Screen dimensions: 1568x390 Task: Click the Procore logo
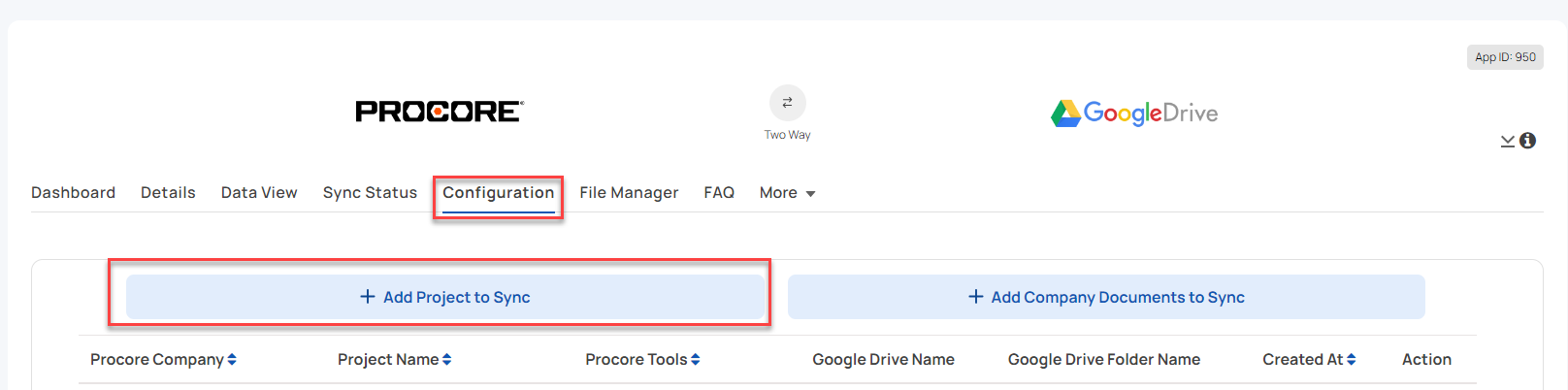pos(440,112)
